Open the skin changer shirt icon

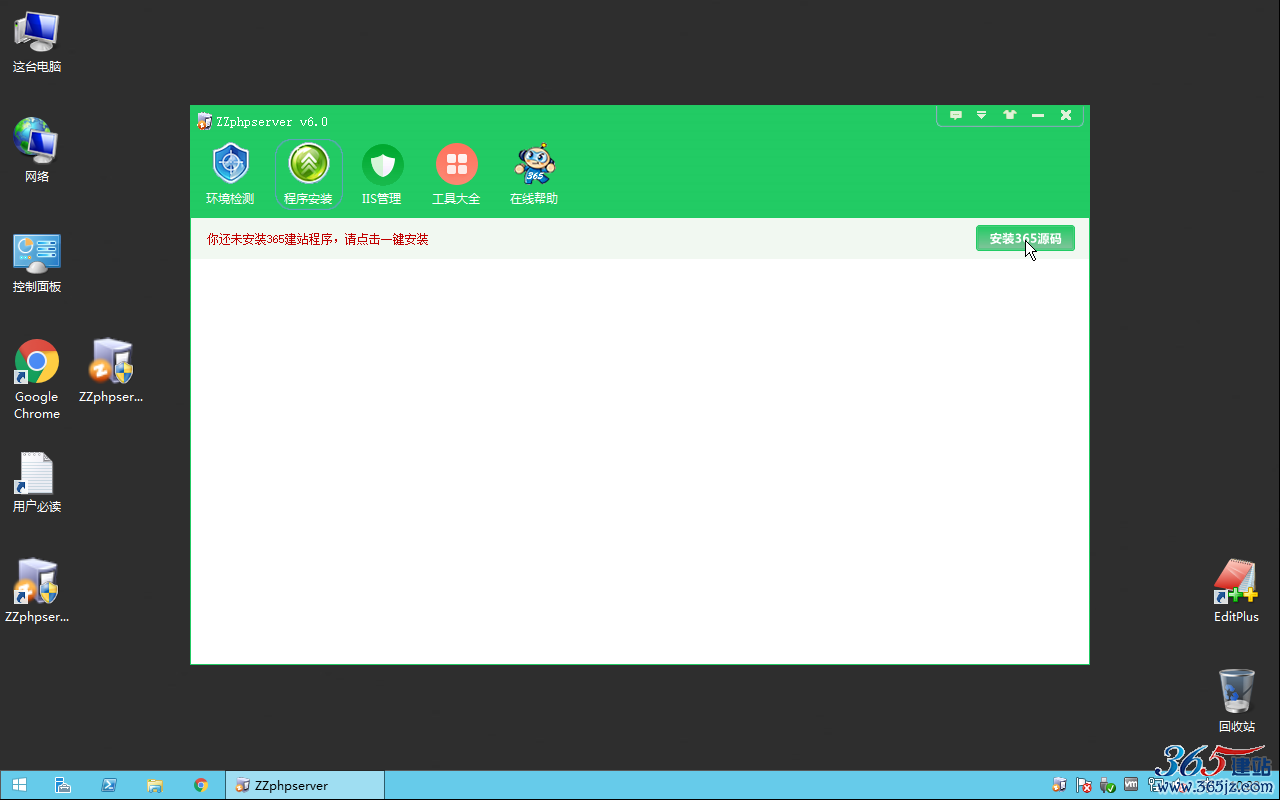[1010, 115]
